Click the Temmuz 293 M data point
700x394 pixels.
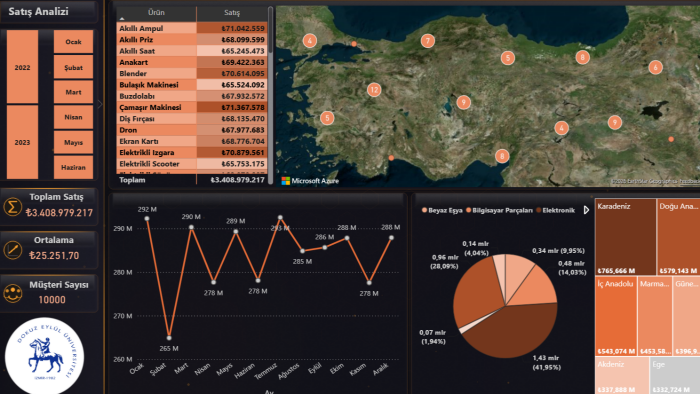click(x=280, y=218)
